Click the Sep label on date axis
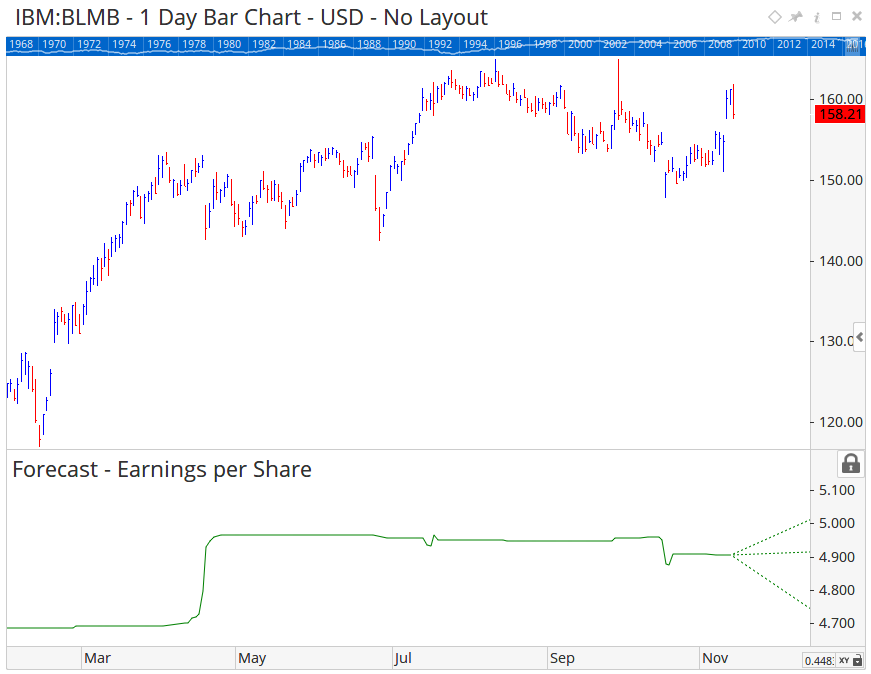Image resolution: width=871 pixels, height=674 pixels. 562,658
